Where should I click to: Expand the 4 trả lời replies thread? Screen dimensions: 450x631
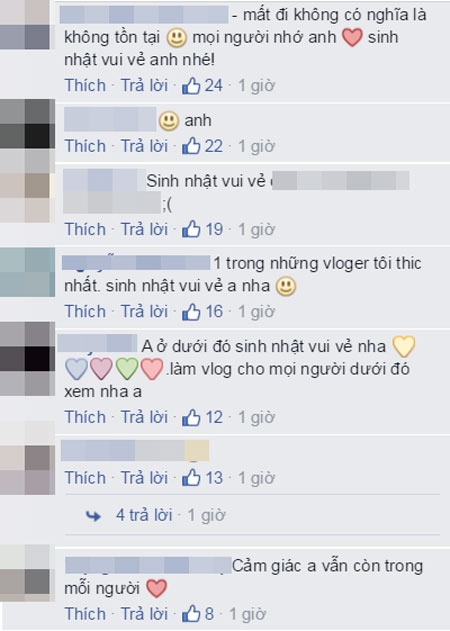[144, 515]
